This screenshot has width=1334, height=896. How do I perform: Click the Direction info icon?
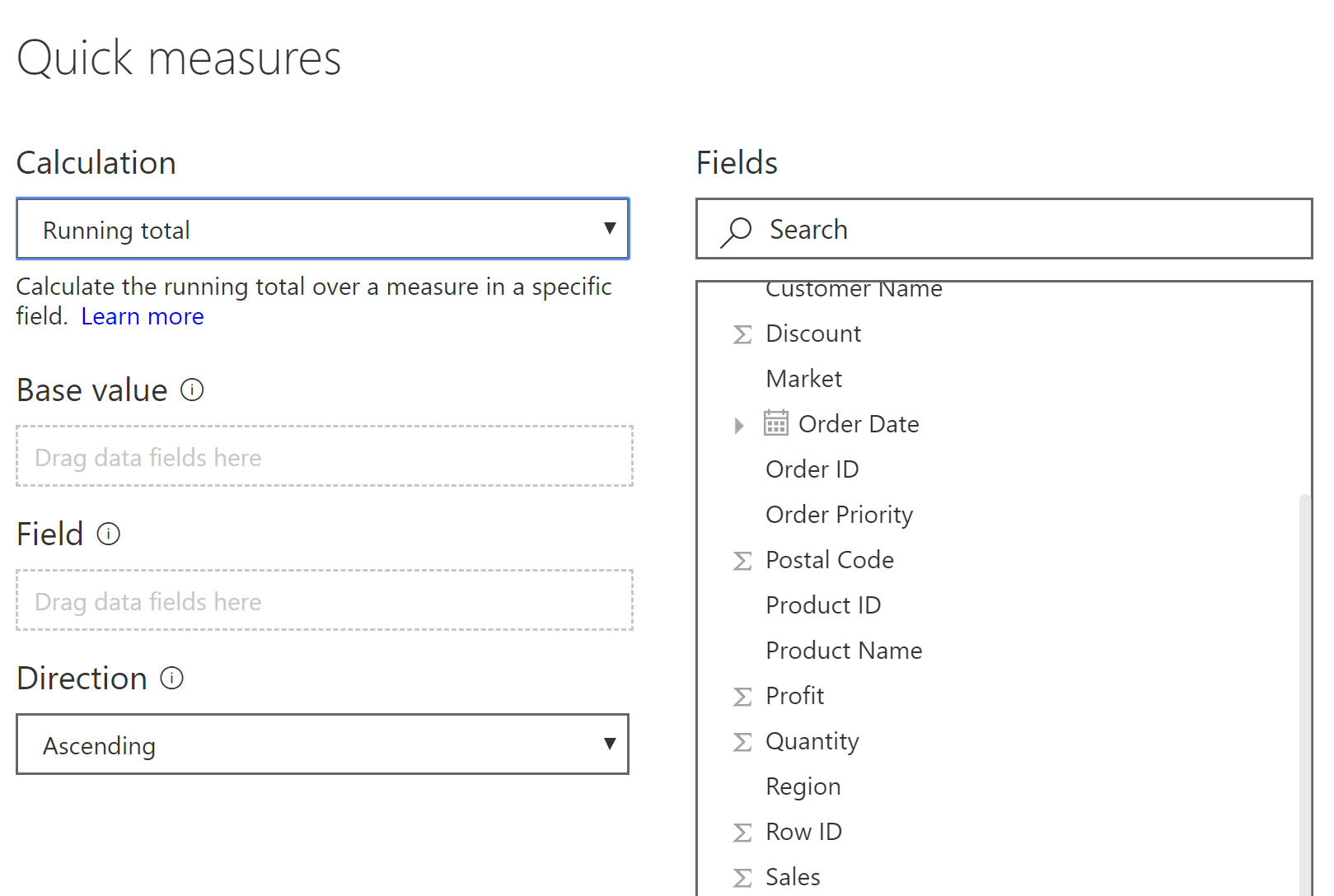coord(171,678)
